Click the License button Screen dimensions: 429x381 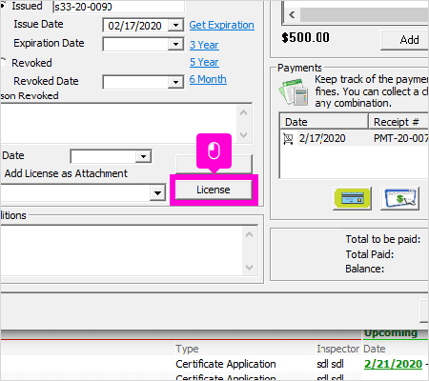[213, 190]
